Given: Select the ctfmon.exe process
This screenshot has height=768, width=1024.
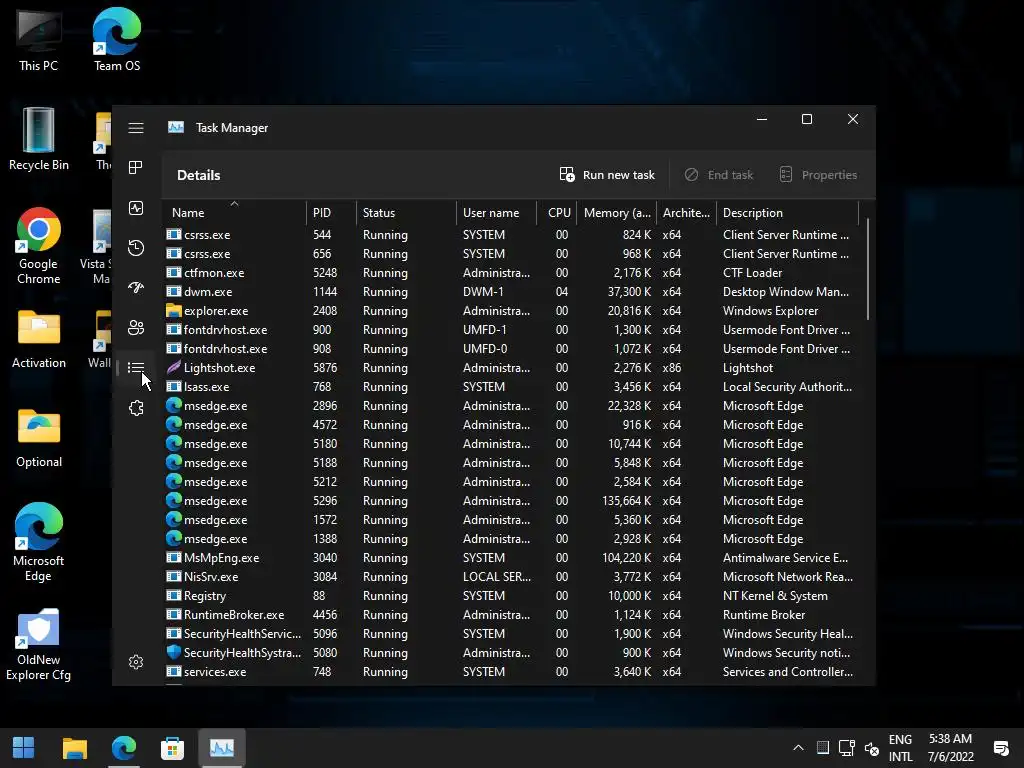Looking at the screenshot, I should coord(513,273).
